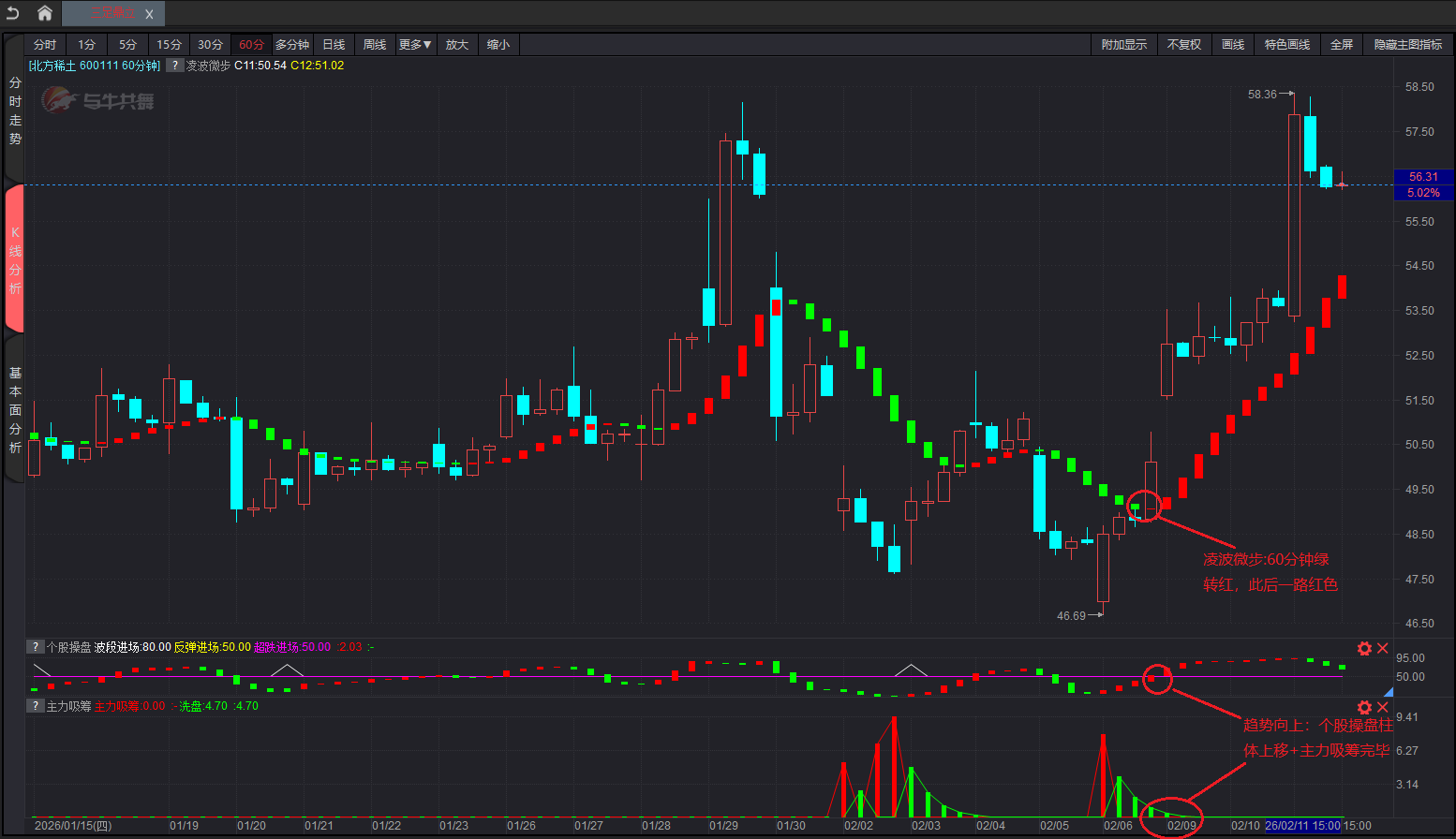Click help icon beside 凌波微步 indicator
1456x839 pixels.
175,66
